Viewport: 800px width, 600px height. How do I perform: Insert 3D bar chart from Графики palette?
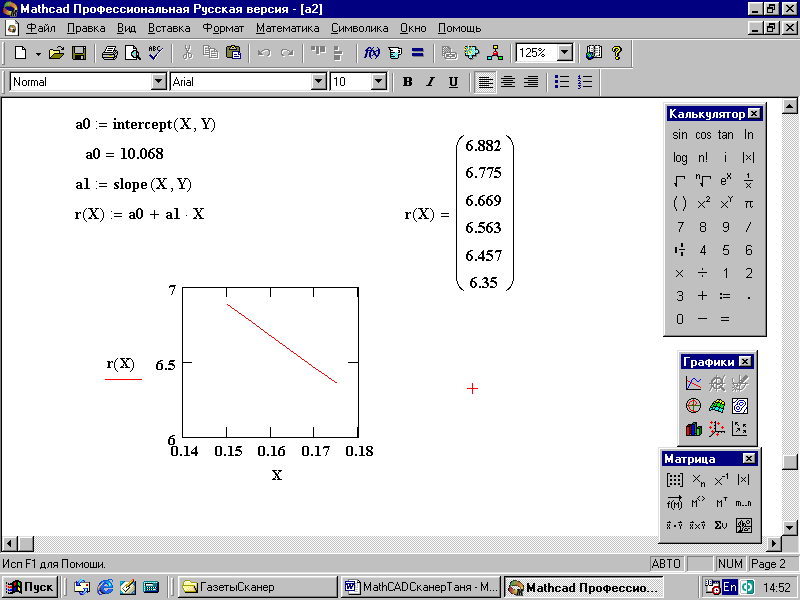[x=693, y=429]
